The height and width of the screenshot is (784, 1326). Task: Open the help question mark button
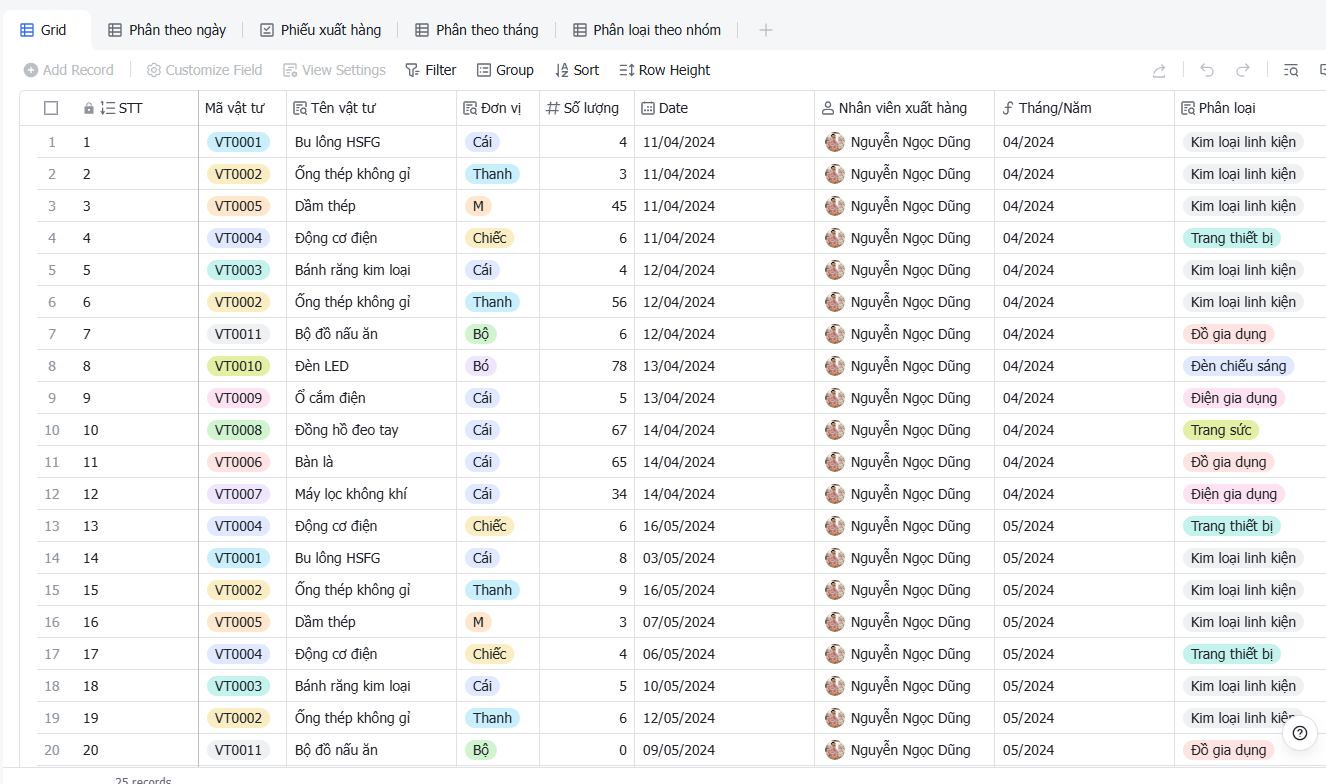click(x=1300, y=733)
